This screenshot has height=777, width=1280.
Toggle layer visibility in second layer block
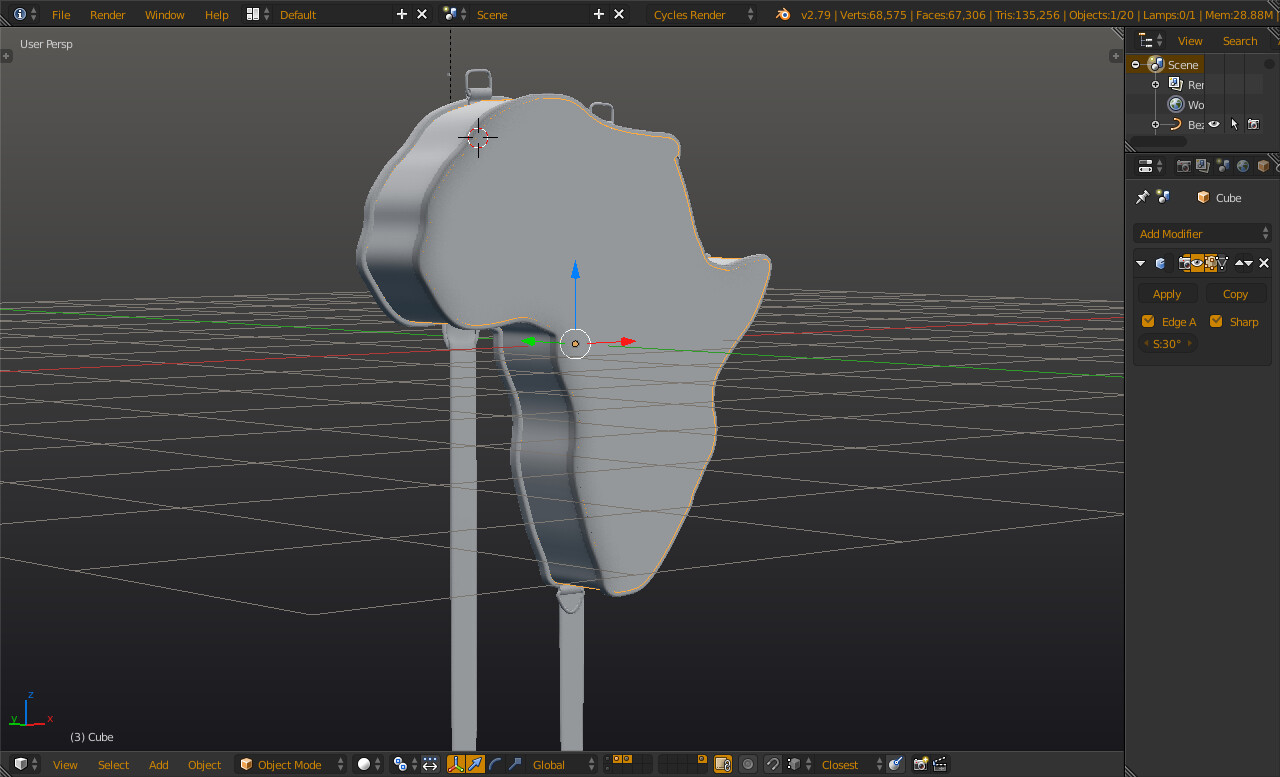[x=682, y=764]
